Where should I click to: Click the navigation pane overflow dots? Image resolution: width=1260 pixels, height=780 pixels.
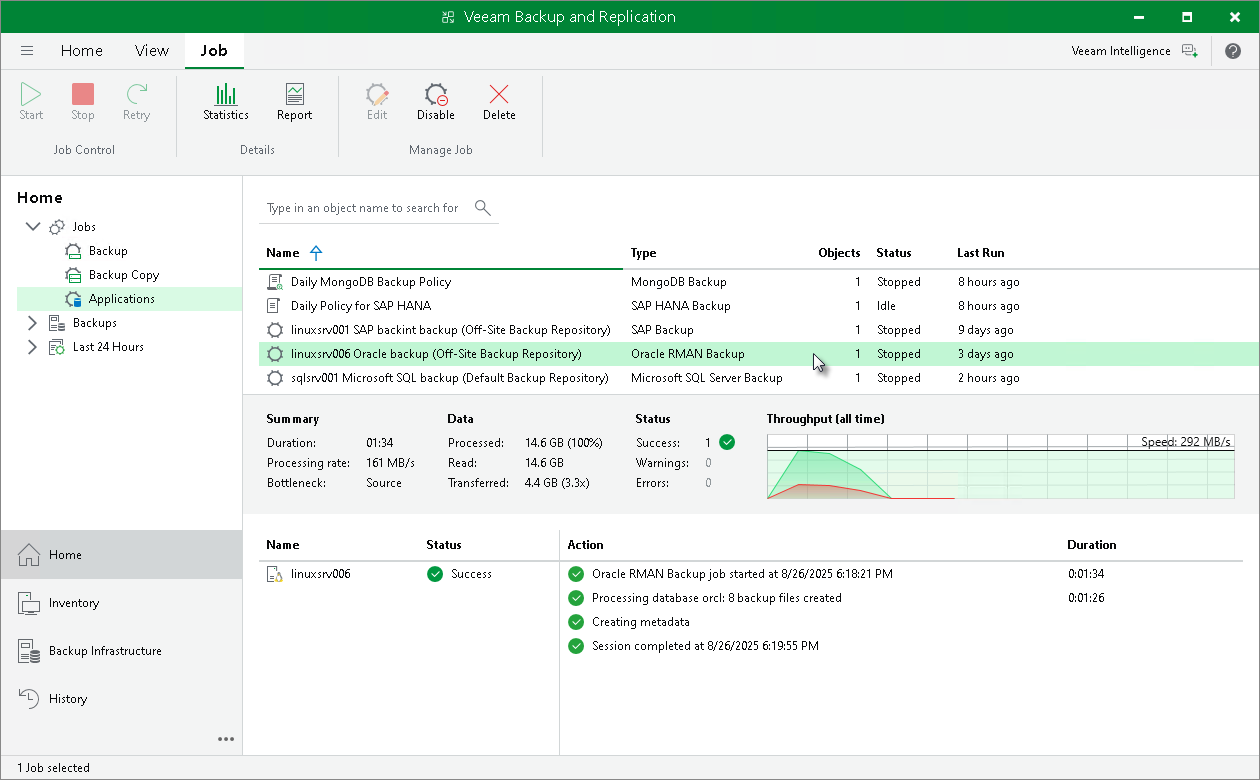click(226, 739)
